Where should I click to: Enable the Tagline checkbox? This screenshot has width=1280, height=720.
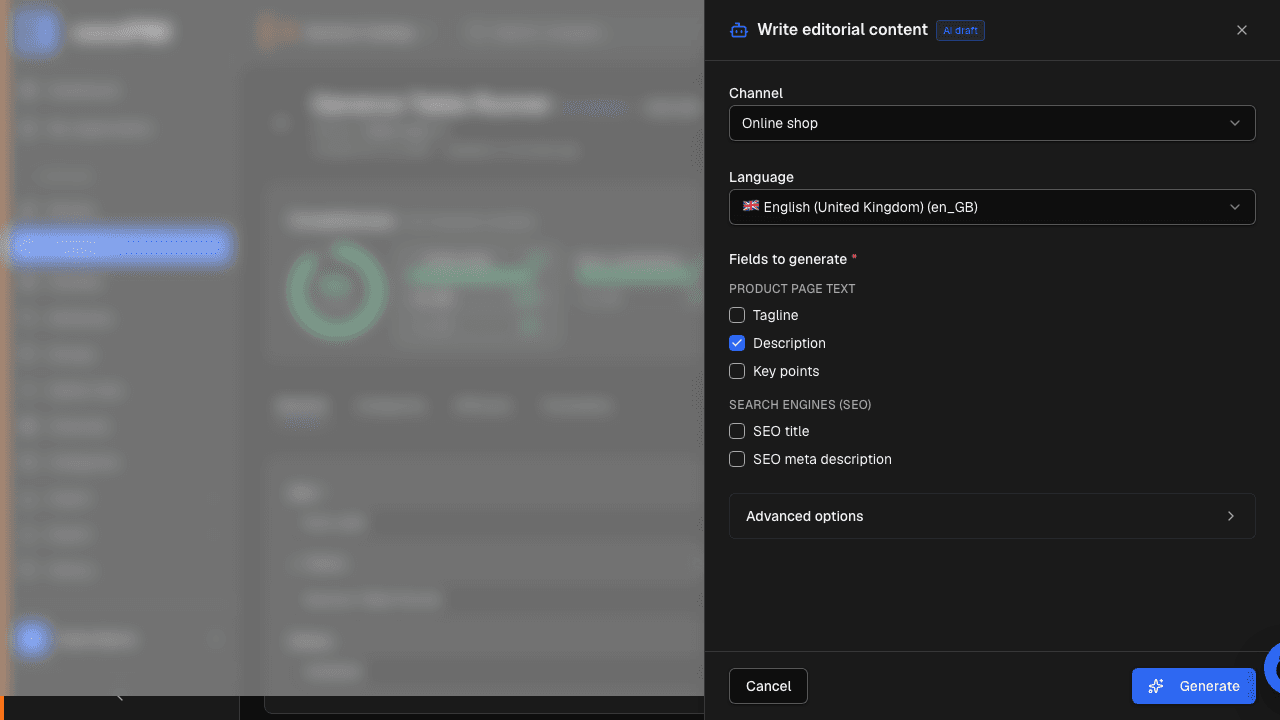tap(737, 315)
